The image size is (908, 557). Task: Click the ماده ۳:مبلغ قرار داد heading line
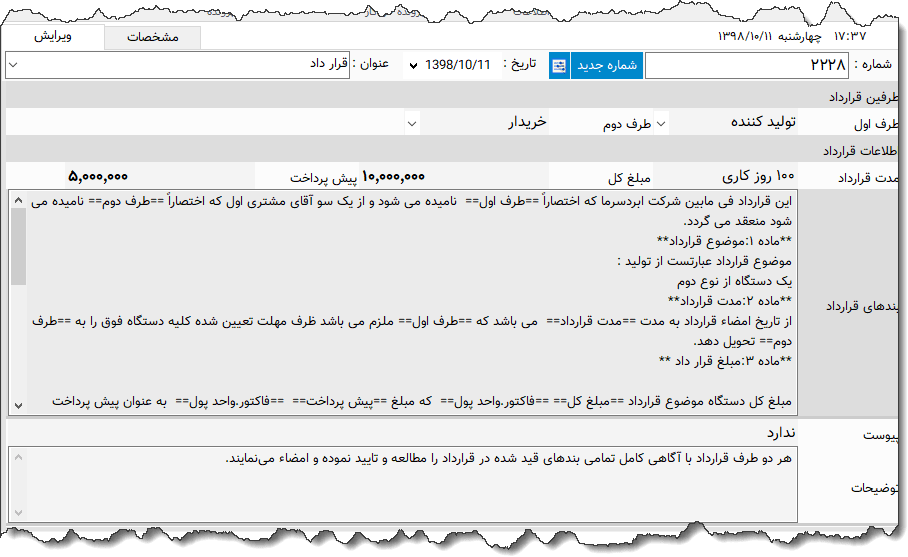point(725,361)
